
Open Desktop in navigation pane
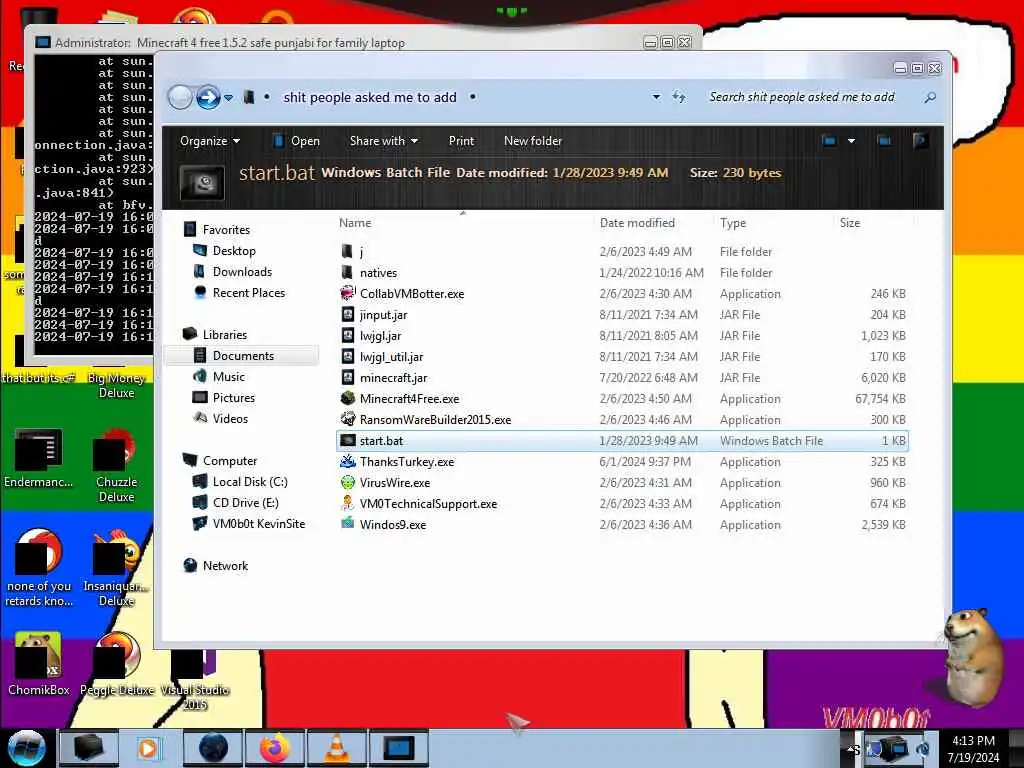coord(225,251)
